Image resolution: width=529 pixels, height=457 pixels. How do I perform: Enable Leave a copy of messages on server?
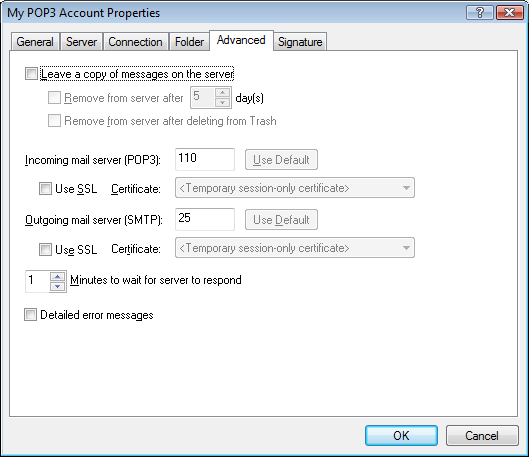point(31,74)
